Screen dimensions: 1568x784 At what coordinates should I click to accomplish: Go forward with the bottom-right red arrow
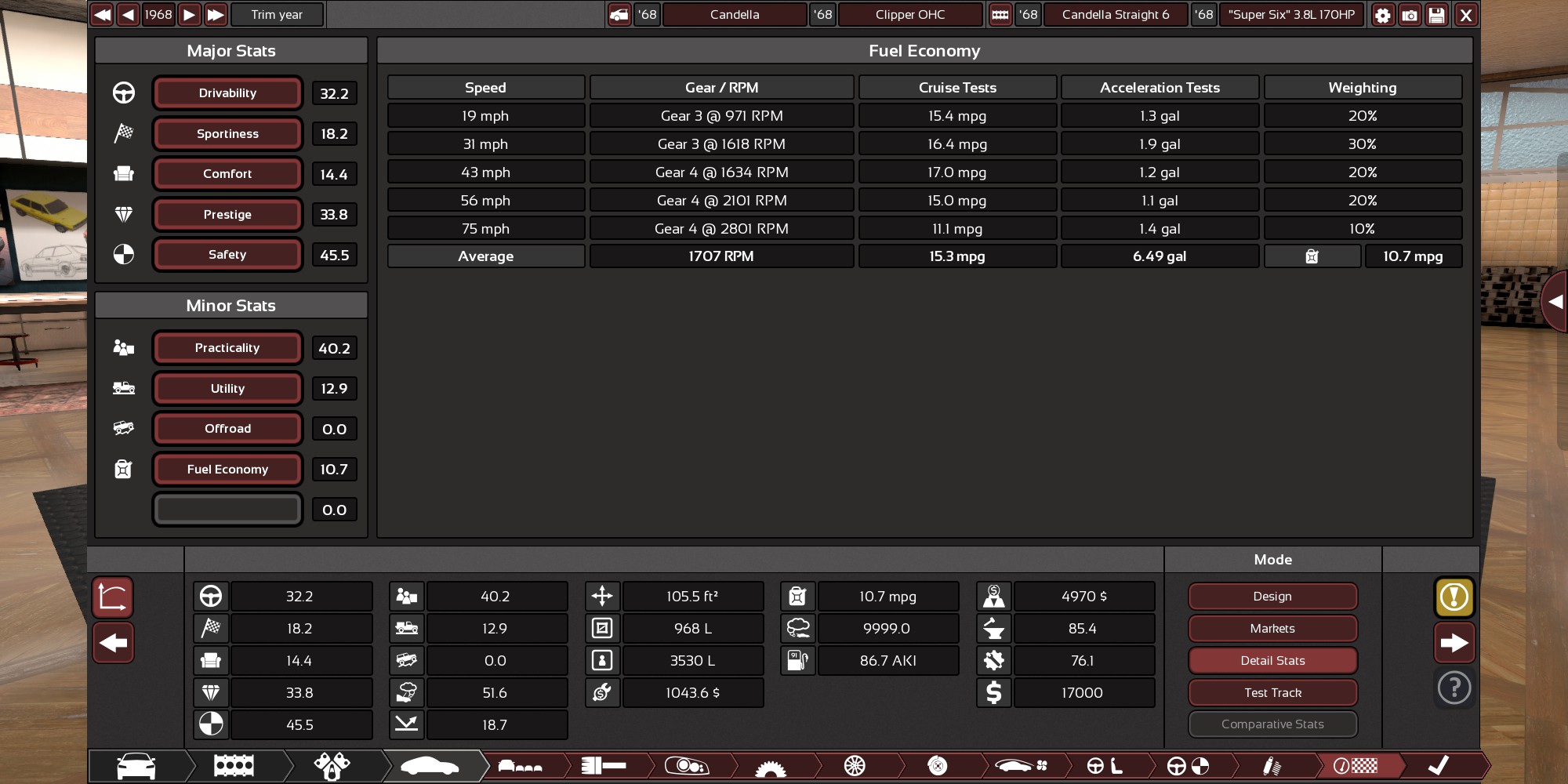click(x=1454, y=643)
